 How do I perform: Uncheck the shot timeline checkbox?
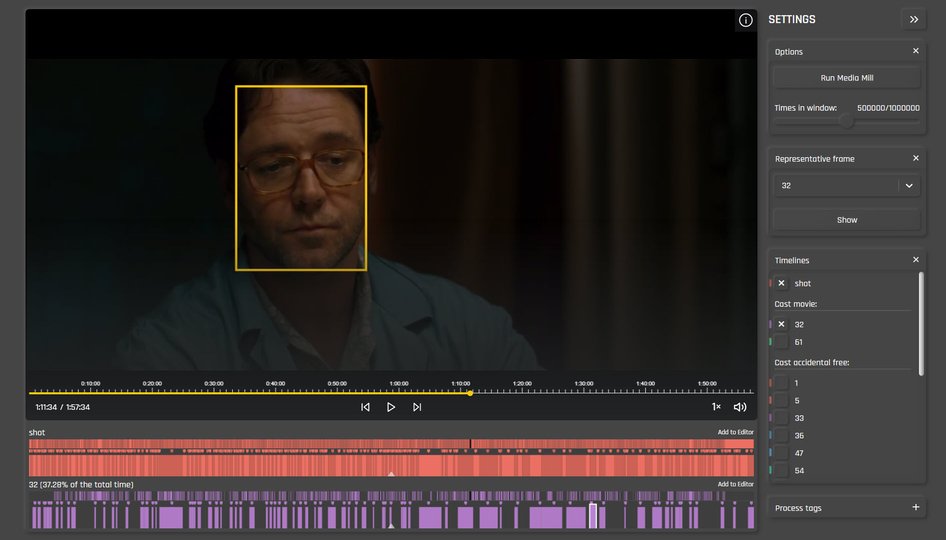coord(781,283)
